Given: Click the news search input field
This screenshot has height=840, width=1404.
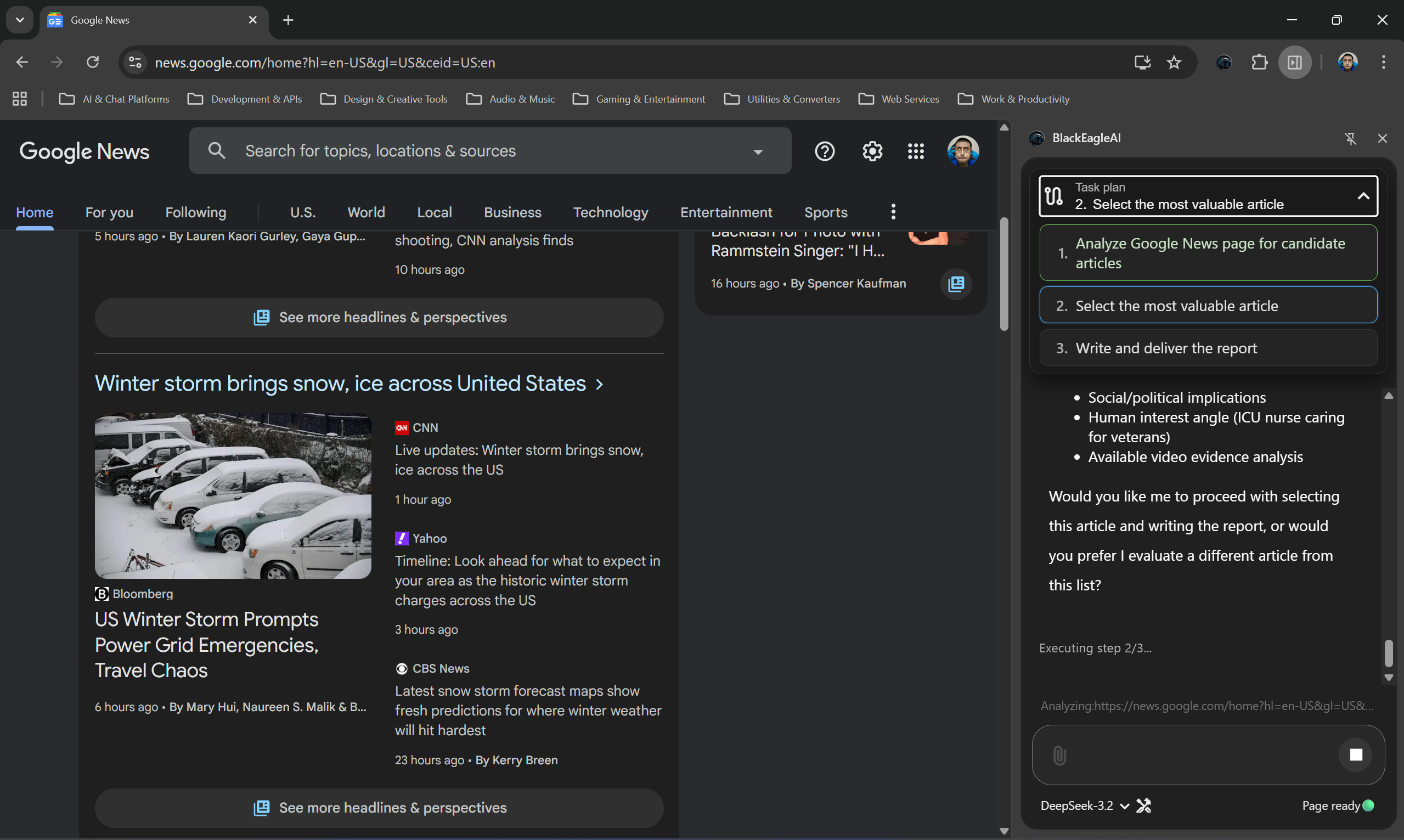Looking at the screenshot, I should coord(453,150).
